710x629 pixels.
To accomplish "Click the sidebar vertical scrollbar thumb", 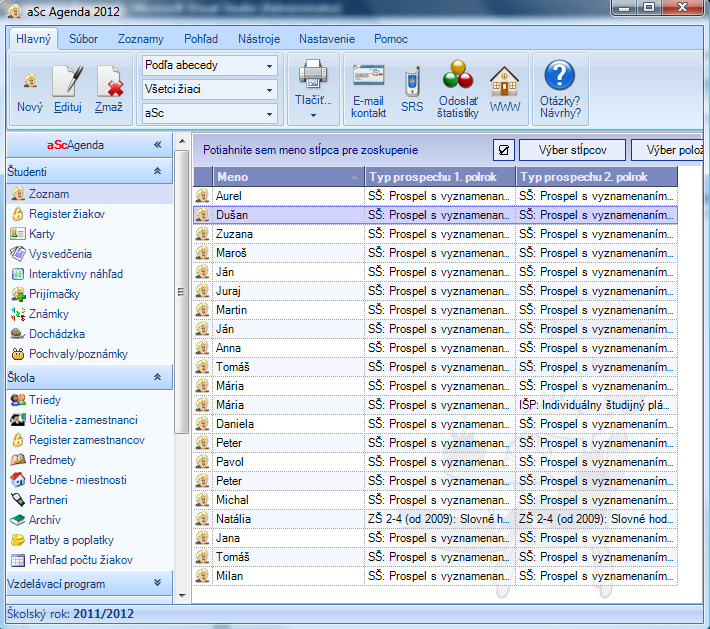I will click(x=182, y=292).
